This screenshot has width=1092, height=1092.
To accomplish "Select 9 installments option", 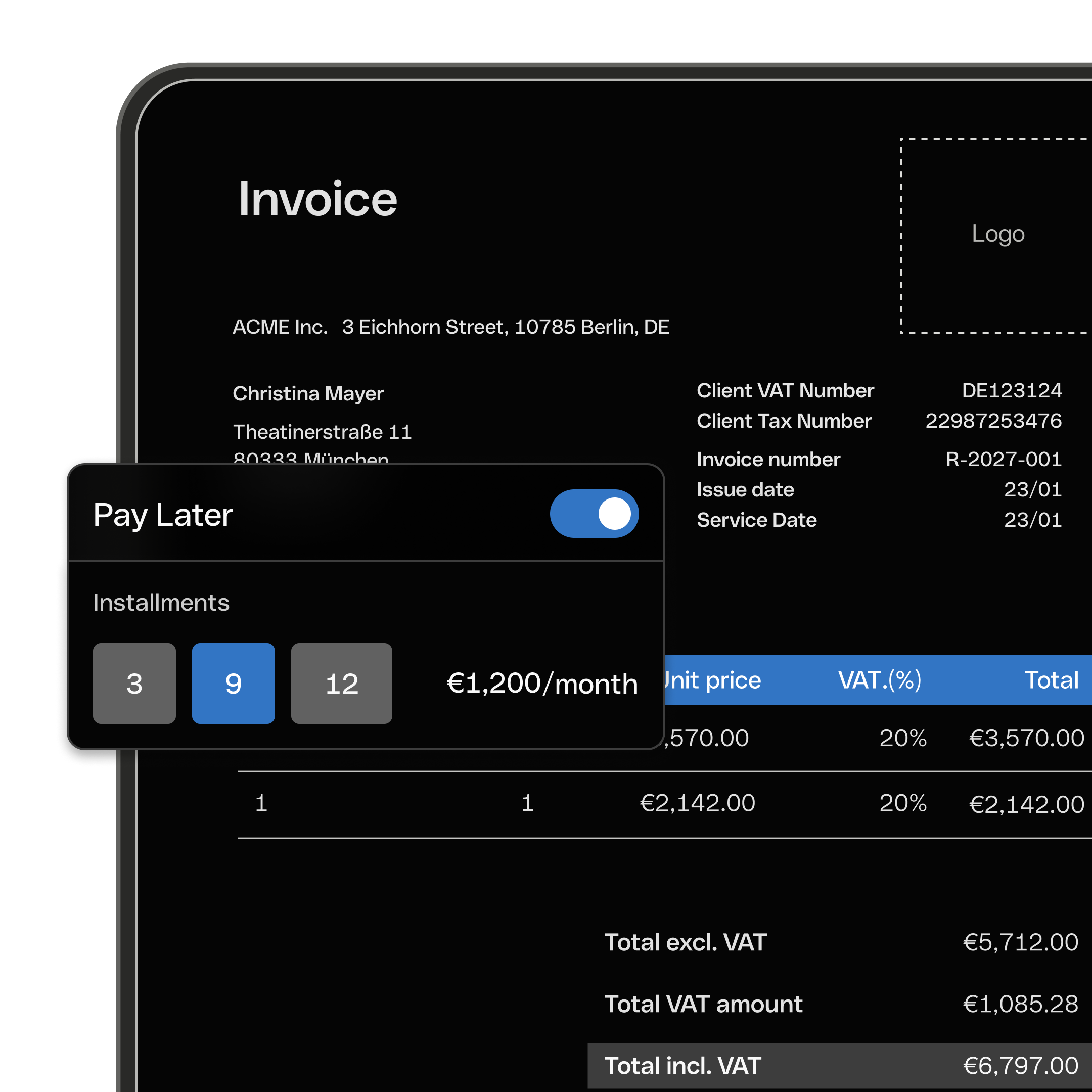I will click(234, 684).
